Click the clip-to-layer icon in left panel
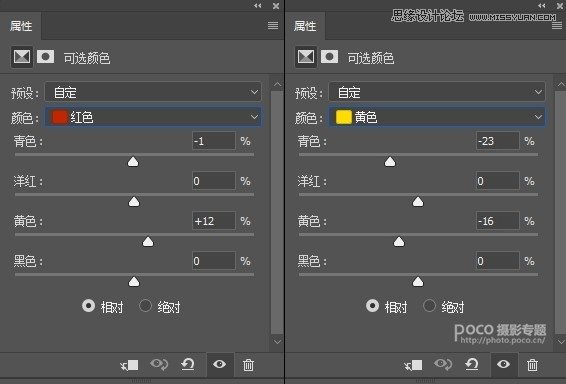Screen dimensions: 566x384 tap(129, 365)
